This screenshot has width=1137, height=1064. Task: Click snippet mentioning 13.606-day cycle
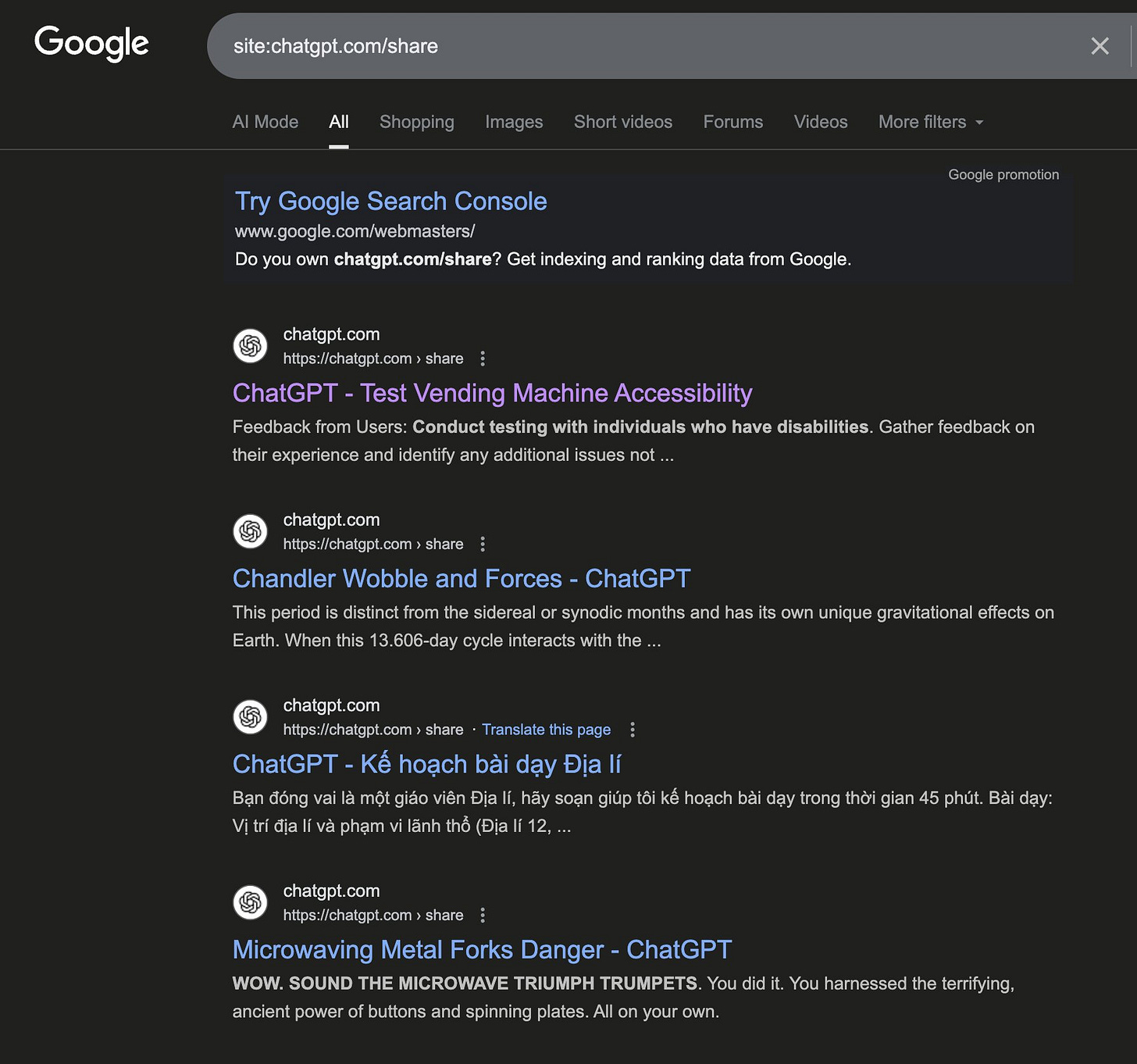pos(643,627)
